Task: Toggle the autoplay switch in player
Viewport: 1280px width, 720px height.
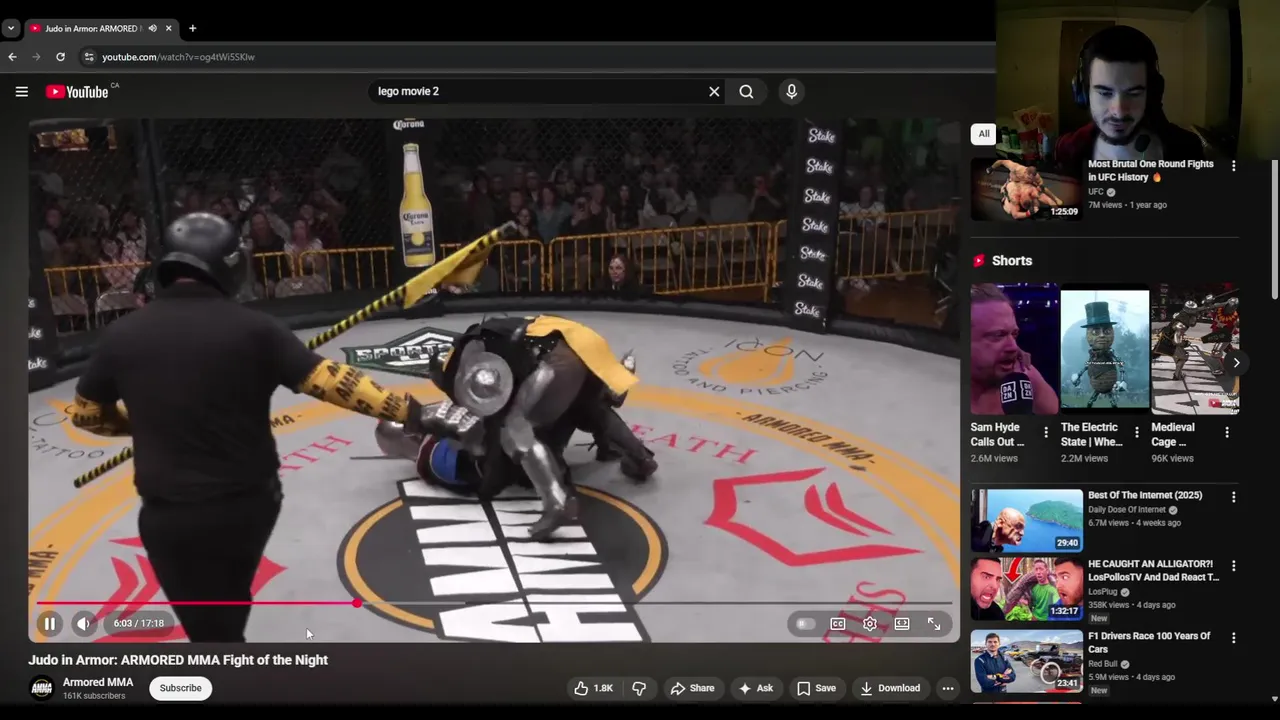Action: (x=805, y=623)
